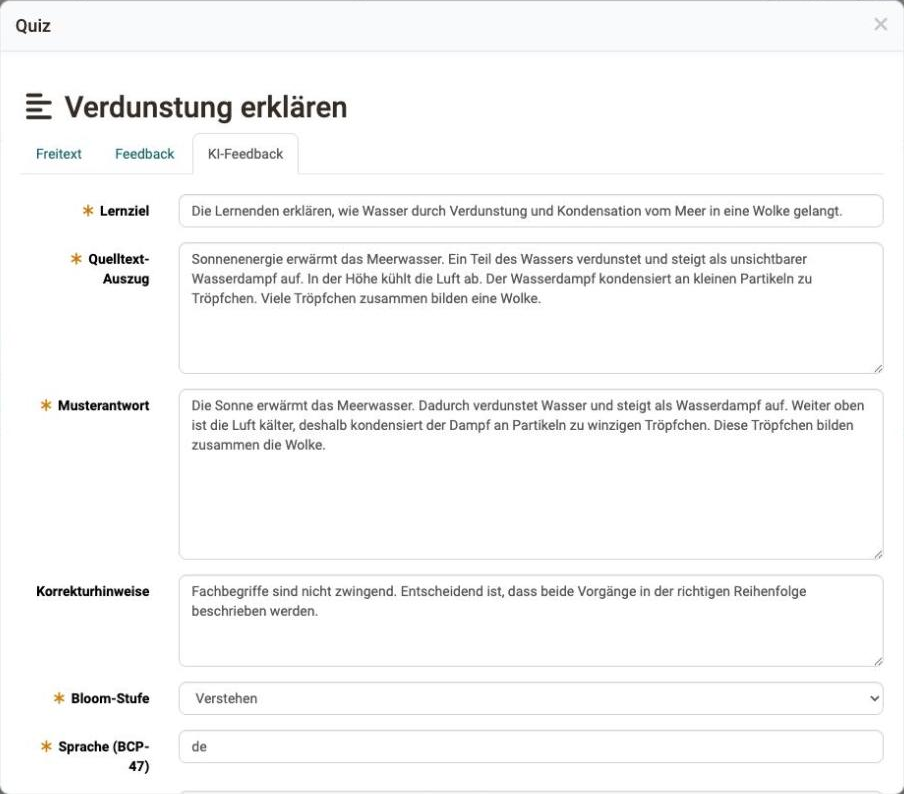Click into the Lernziel input field
The height and width of the screenshot is (794, 904).
(x=530, y=211)
